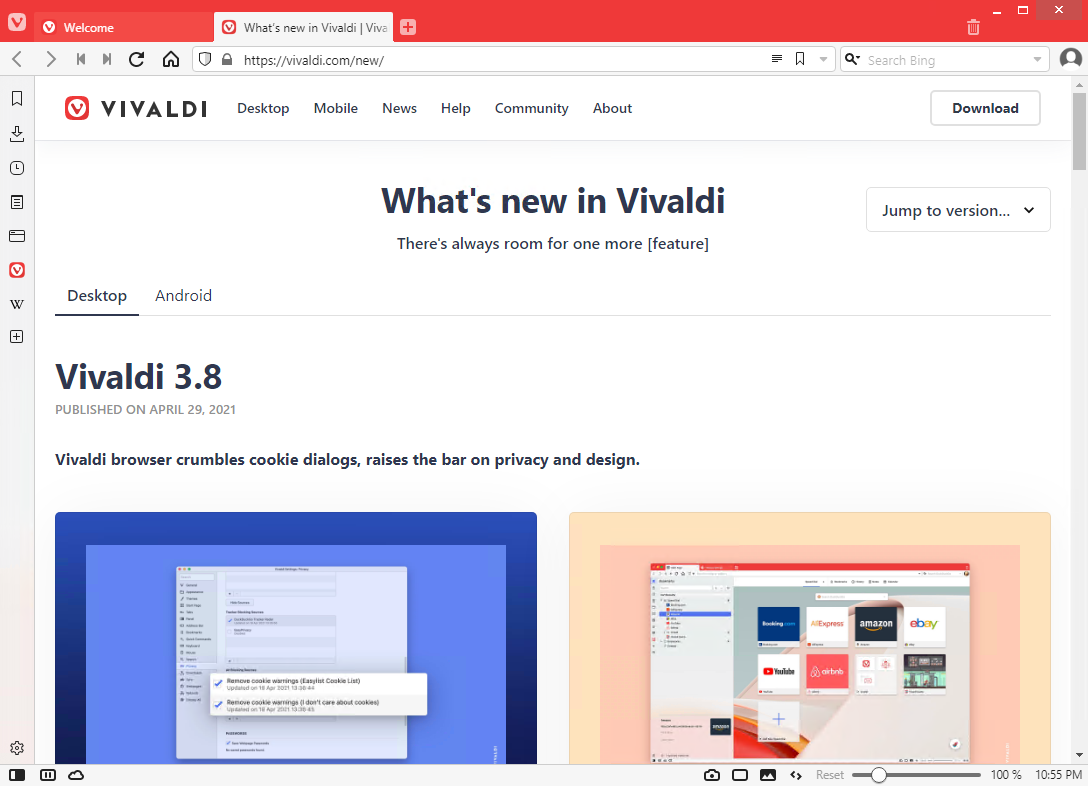Open the Wikipedia web panel
The image size is (1088, 786).
point(17,304)
